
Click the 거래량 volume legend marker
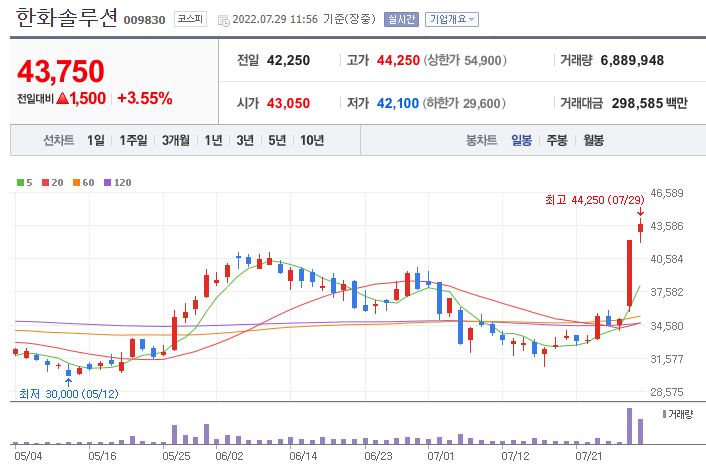(664, 414)
